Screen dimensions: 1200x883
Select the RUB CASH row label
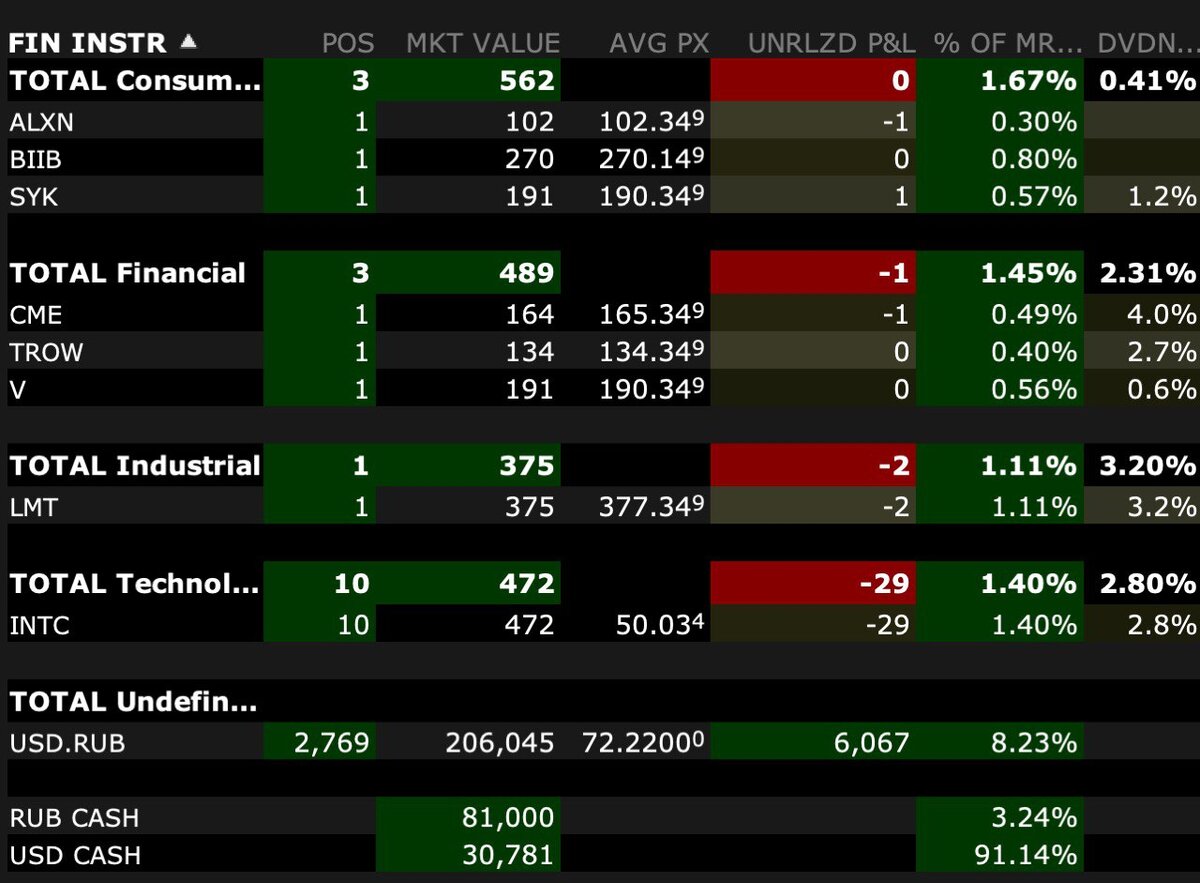click(74, 818)
